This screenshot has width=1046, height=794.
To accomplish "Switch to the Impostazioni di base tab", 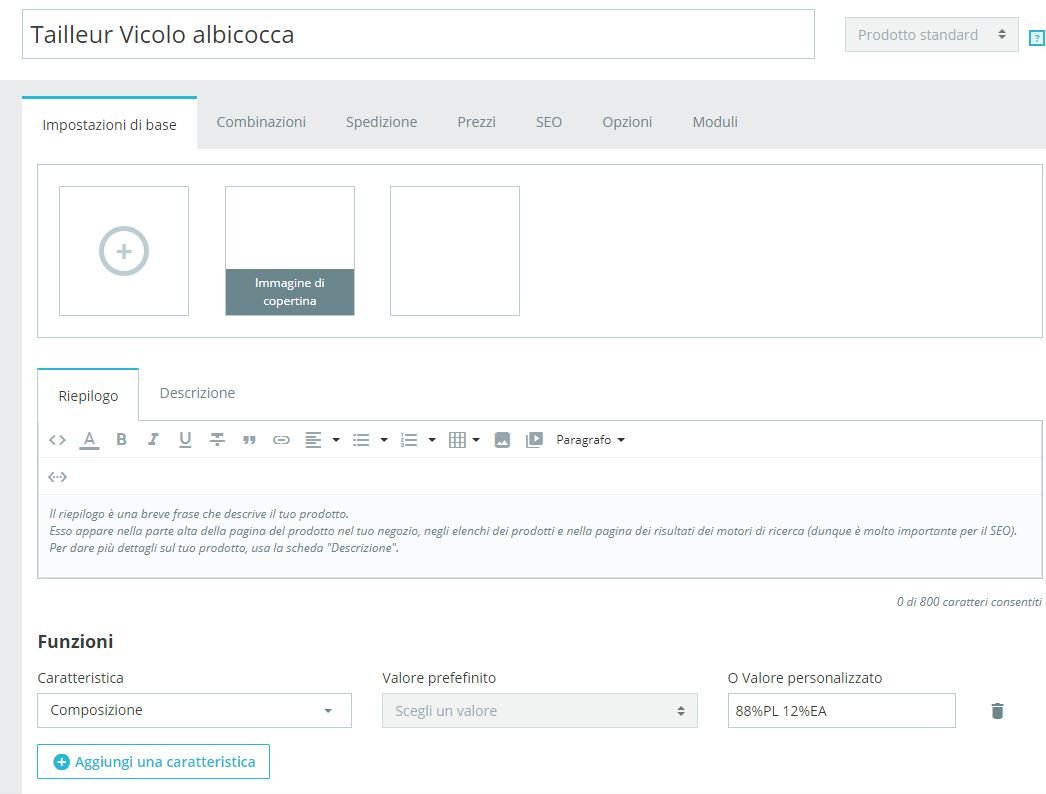I will (x=109, y=124).
